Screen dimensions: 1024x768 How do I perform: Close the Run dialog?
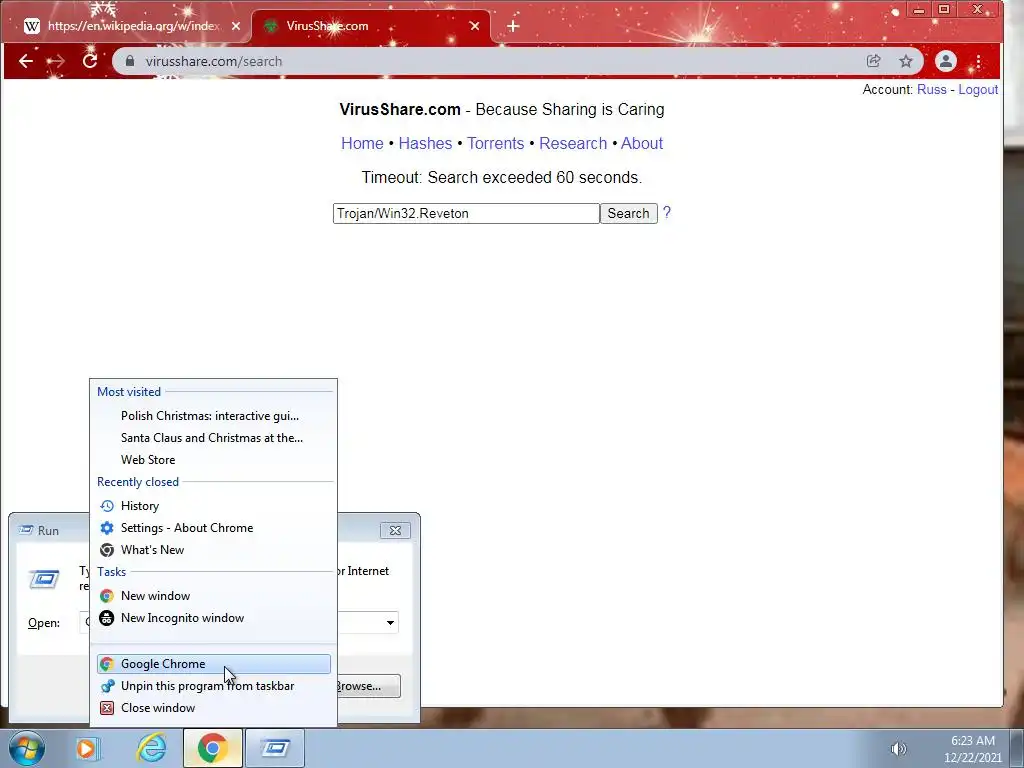395,530
